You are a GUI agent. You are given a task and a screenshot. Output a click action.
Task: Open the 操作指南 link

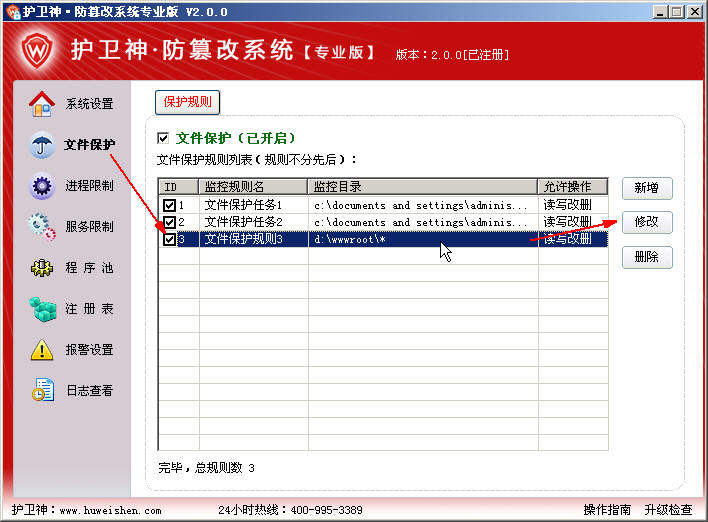click(x=607, y=510)
